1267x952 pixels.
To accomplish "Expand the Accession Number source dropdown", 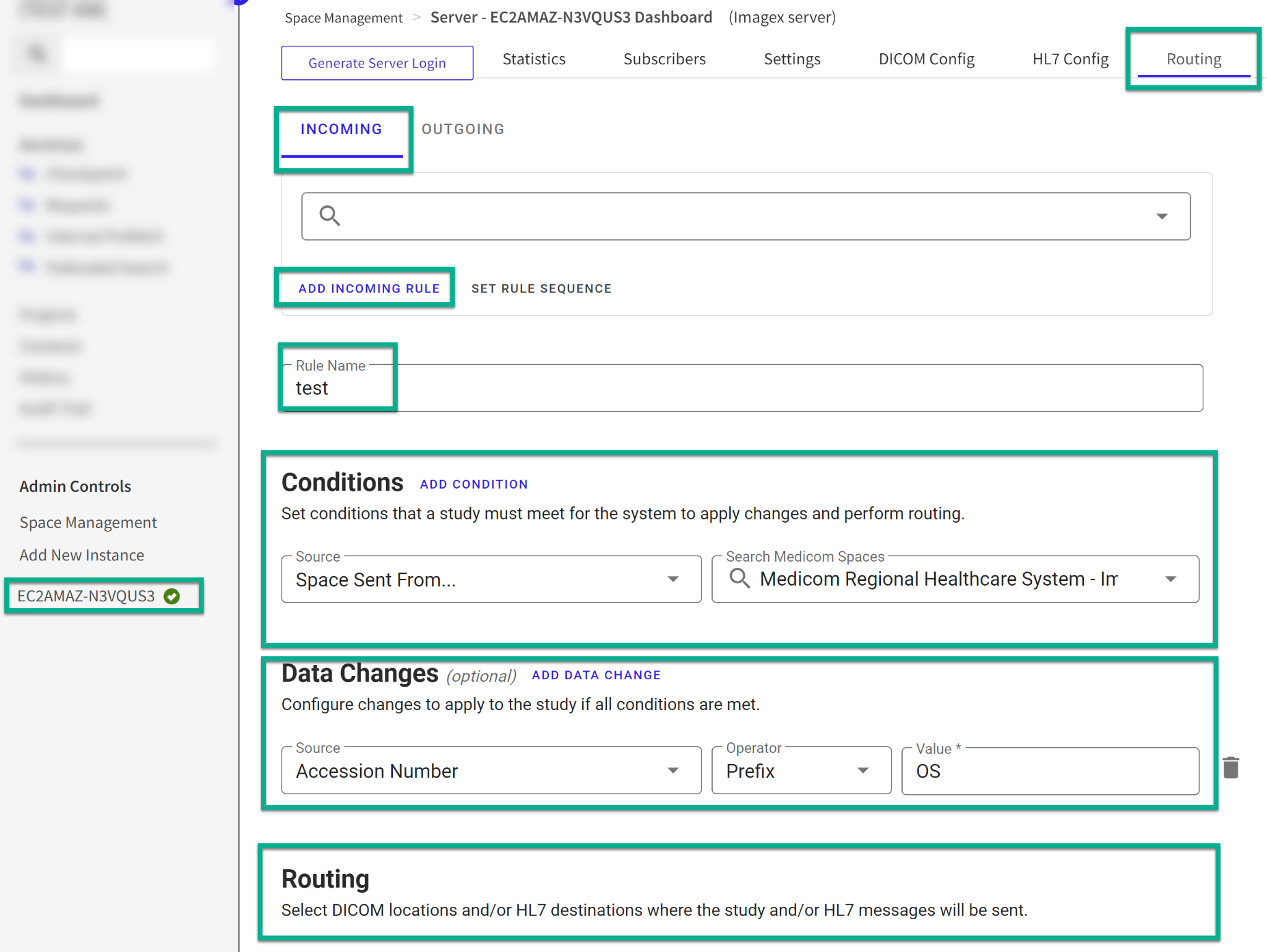I will coord(672,771).
